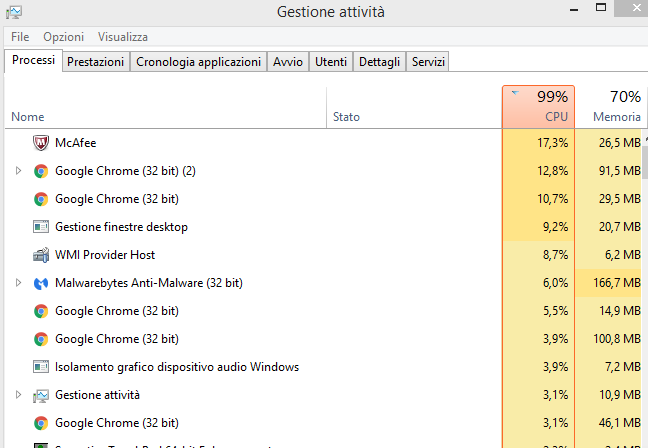Select Google Chrome (32 bit) (2) row
The image size is (648, 448).
pyautogui.click(x=326, y=171)
